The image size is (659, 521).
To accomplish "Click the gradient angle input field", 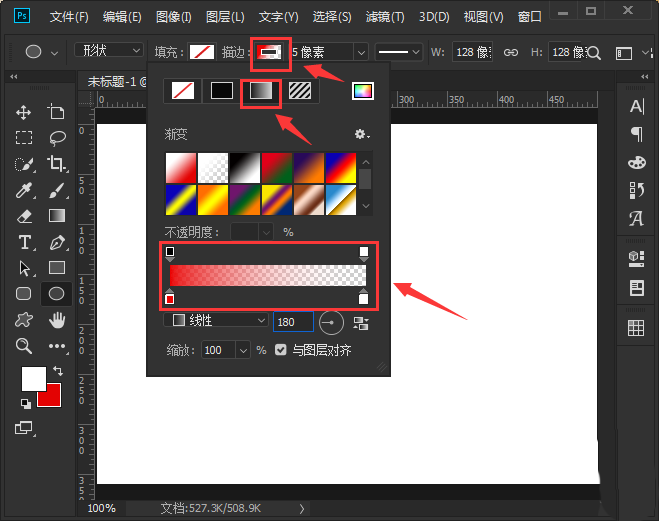I will [293, 322].
